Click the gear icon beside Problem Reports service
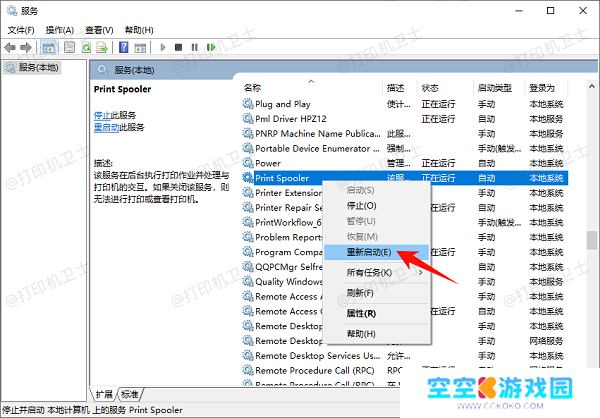This screenshot has height=418, width=600. (248, 237)
